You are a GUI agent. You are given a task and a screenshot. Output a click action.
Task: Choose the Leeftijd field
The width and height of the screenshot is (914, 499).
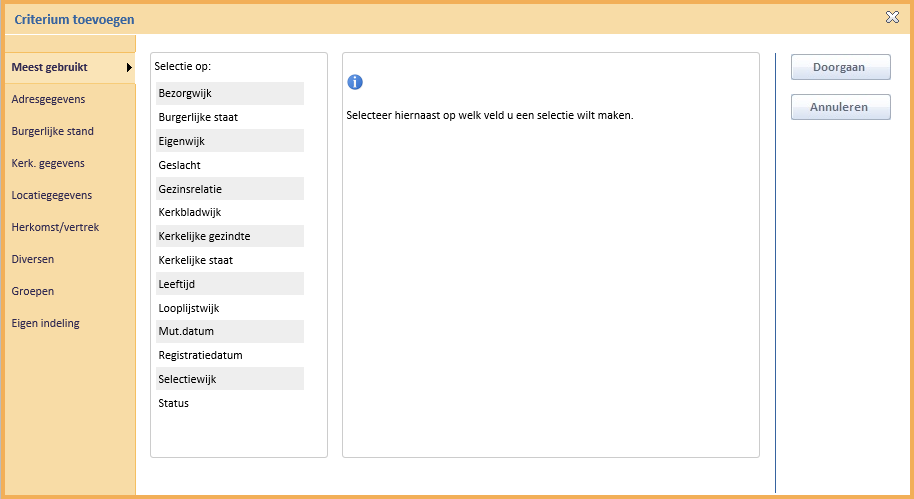coord(230,284)
